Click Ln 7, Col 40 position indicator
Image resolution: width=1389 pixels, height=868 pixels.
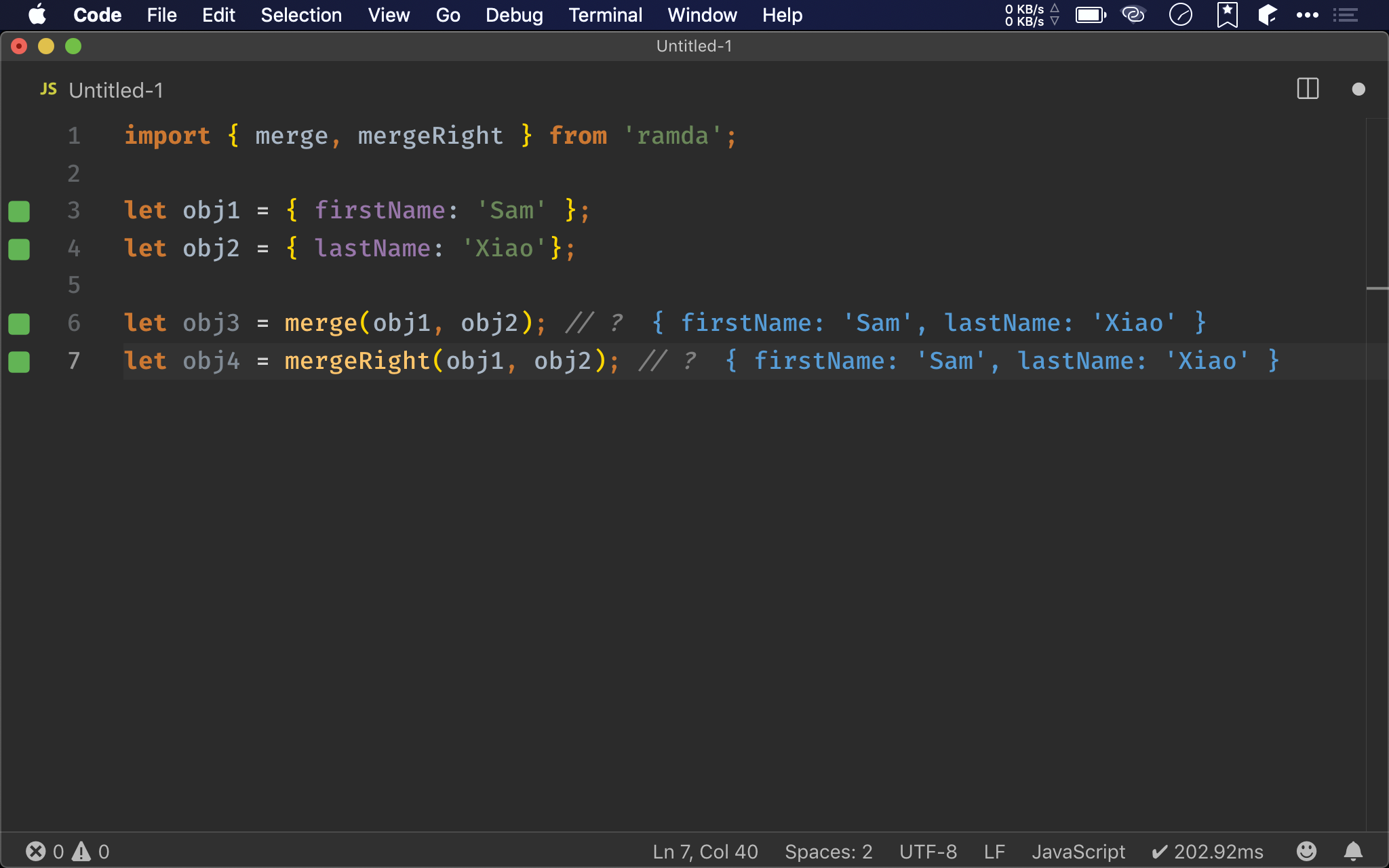(705, 851)
